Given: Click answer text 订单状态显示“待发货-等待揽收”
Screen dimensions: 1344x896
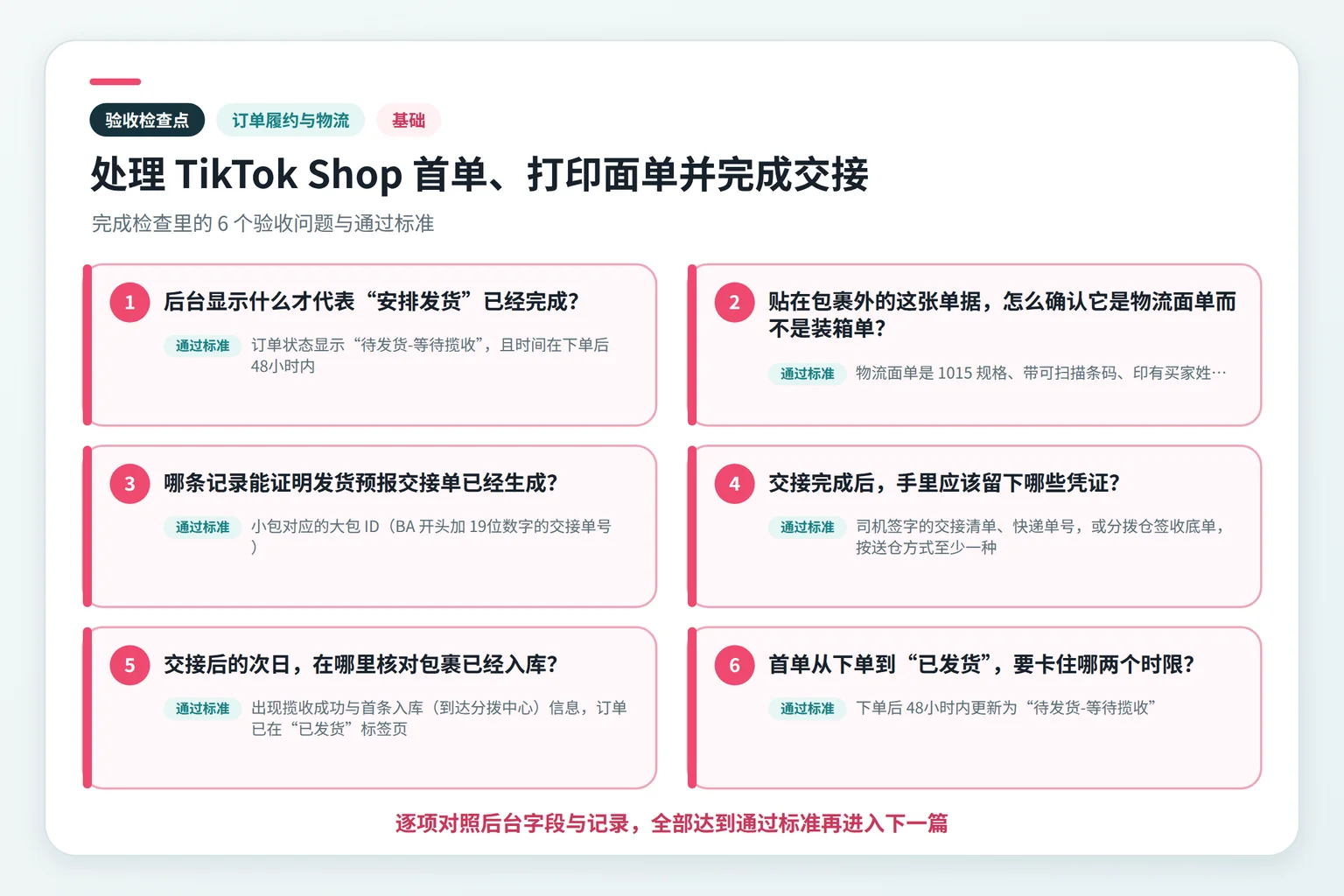Looking at the screenshot, I should 430,355.
